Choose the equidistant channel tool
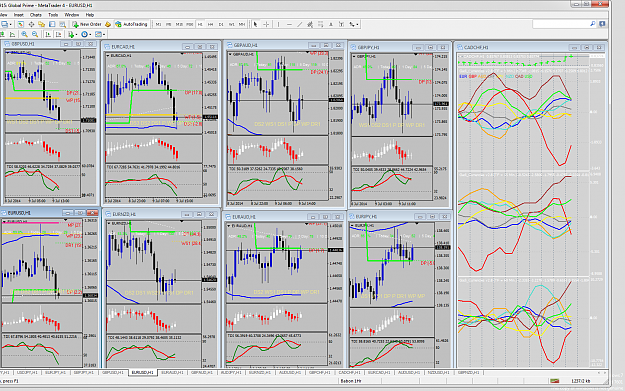 [310, 24]
